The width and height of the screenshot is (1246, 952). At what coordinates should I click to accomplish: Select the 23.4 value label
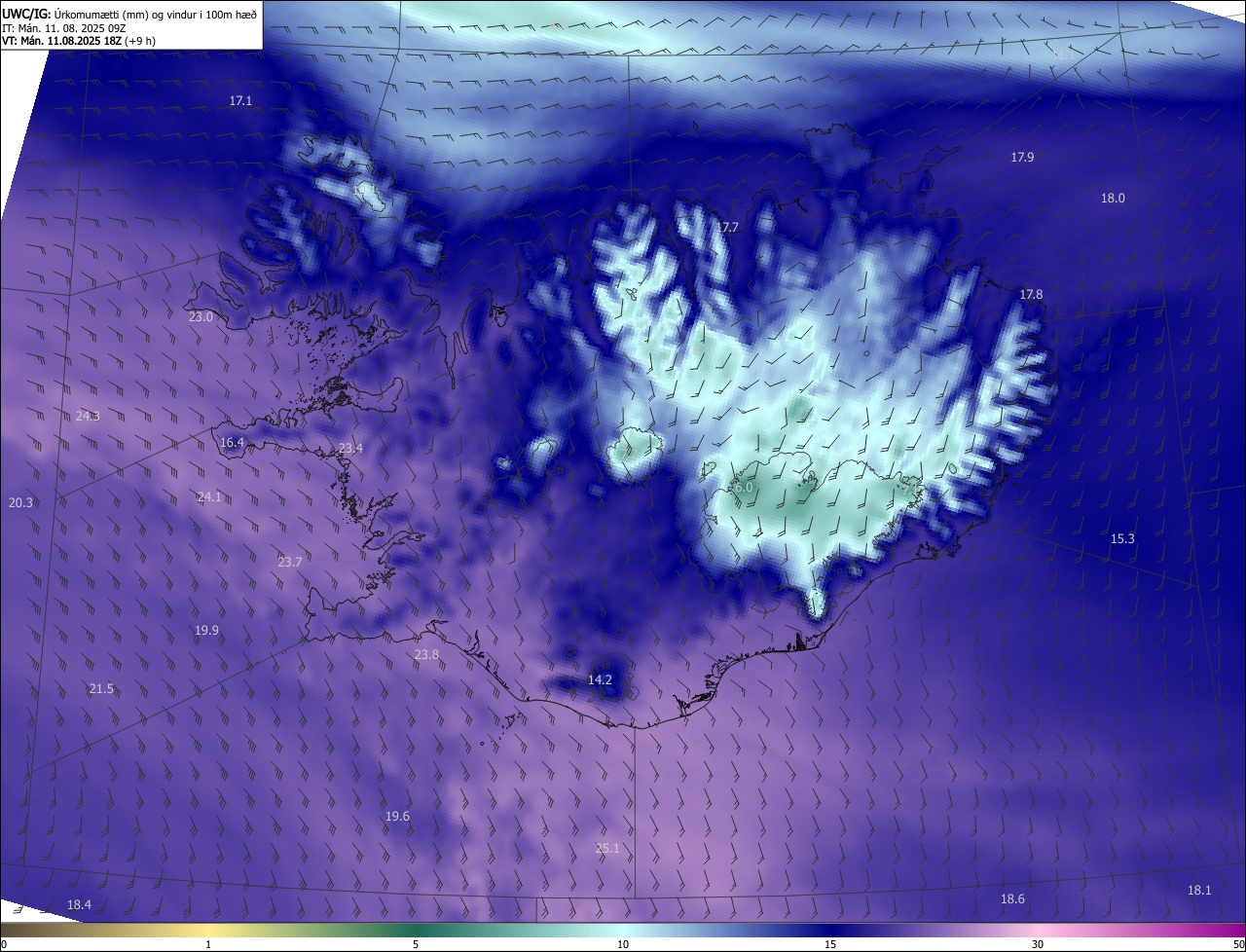click(350, 449)
